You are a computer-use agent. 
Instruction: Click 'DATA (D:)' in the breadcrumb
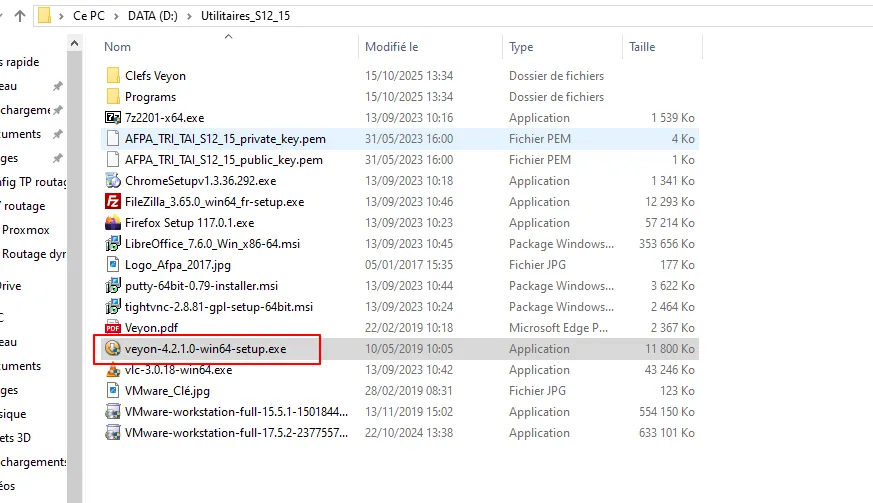(x=153, y=16)
